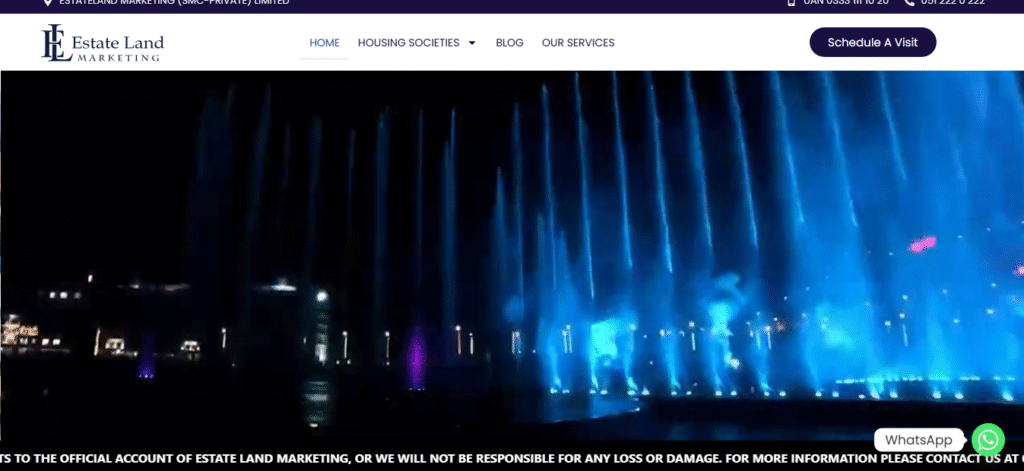Viewport: 1024px width, 471px height.
Task: Click the location pin icon in top bar
Action: 48,3
